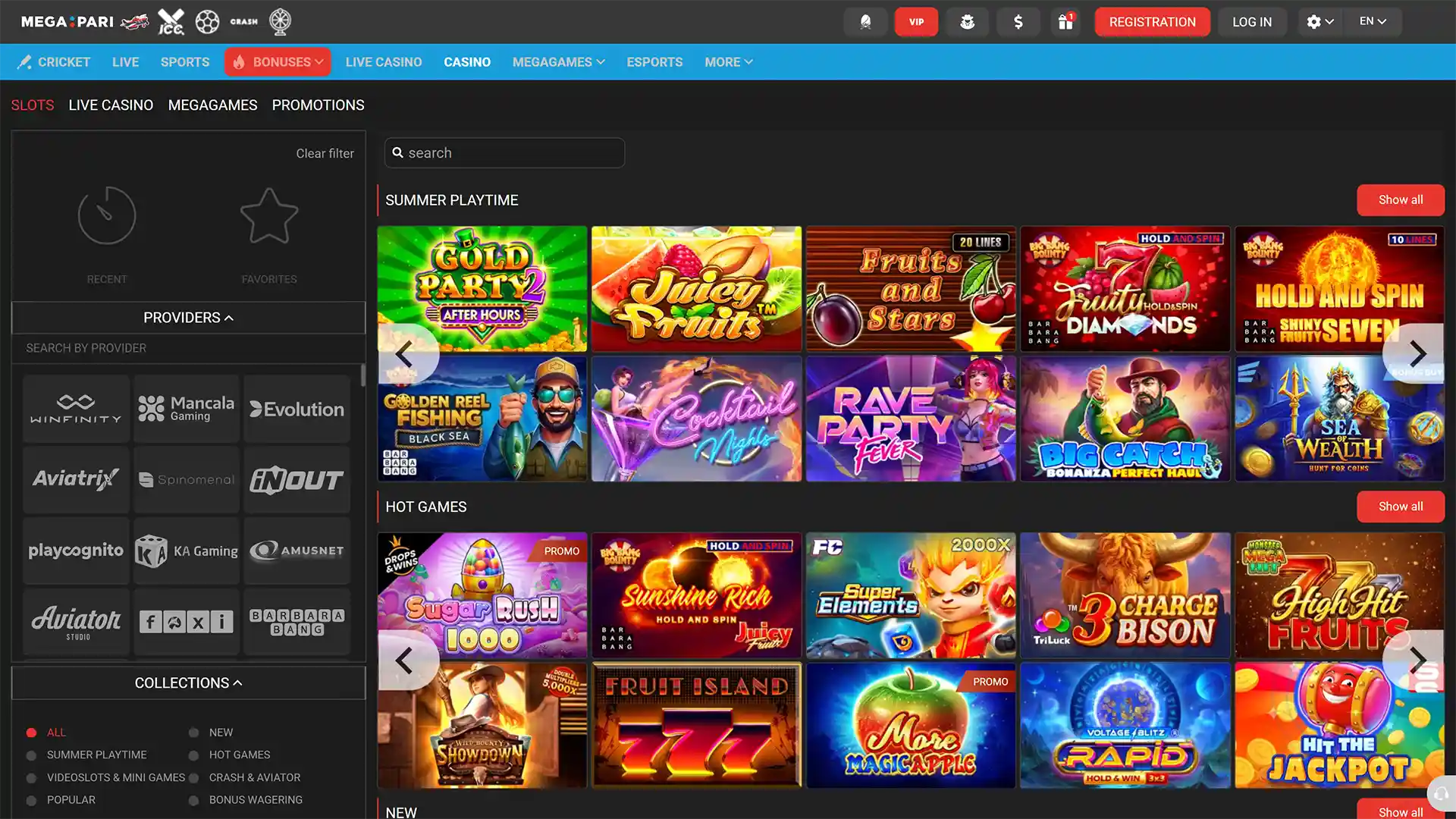Image resolution: width=1456 pixels, height=819 pixels.
Task: Select the Mancala Gaming provider
Action: tap(187, 409)
